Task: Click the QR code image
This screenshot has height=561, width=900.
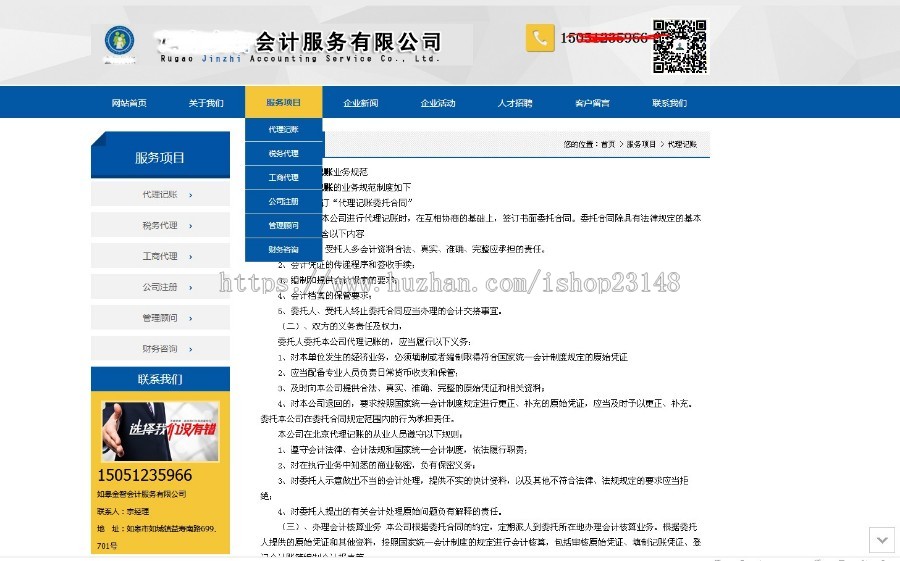Action: [680, 47]
